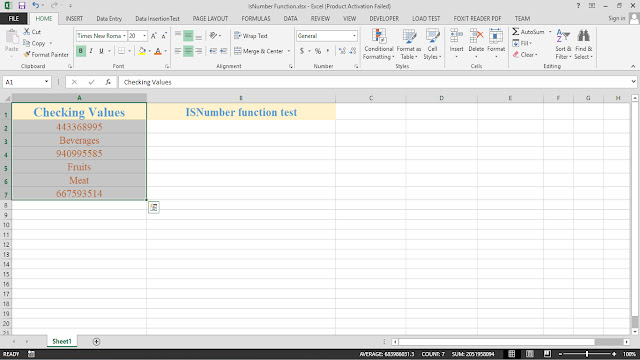Toggle Align Left alignment

pos(178,51)
